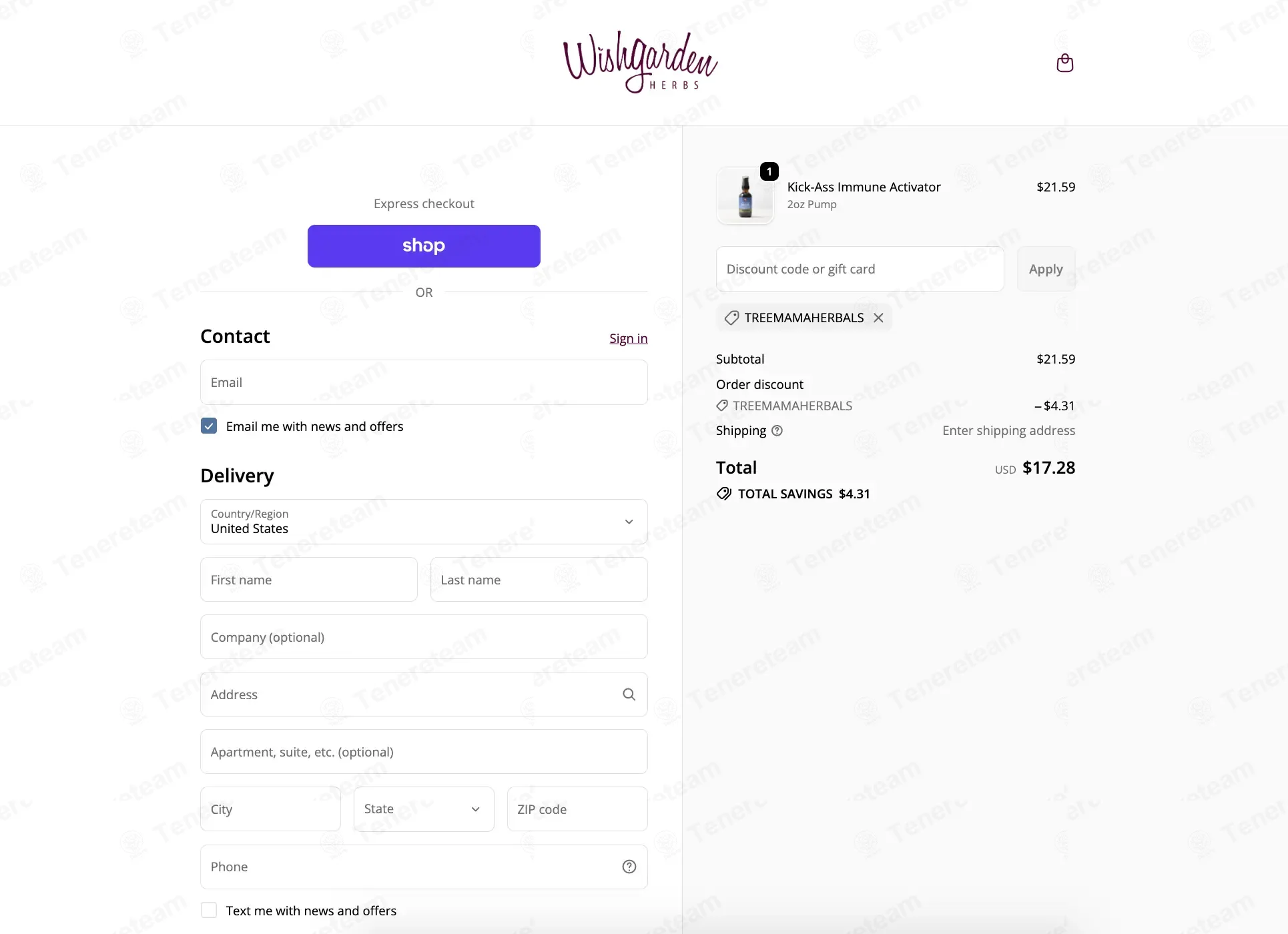Pay with Shop express checkout button

tap(424, 246)
